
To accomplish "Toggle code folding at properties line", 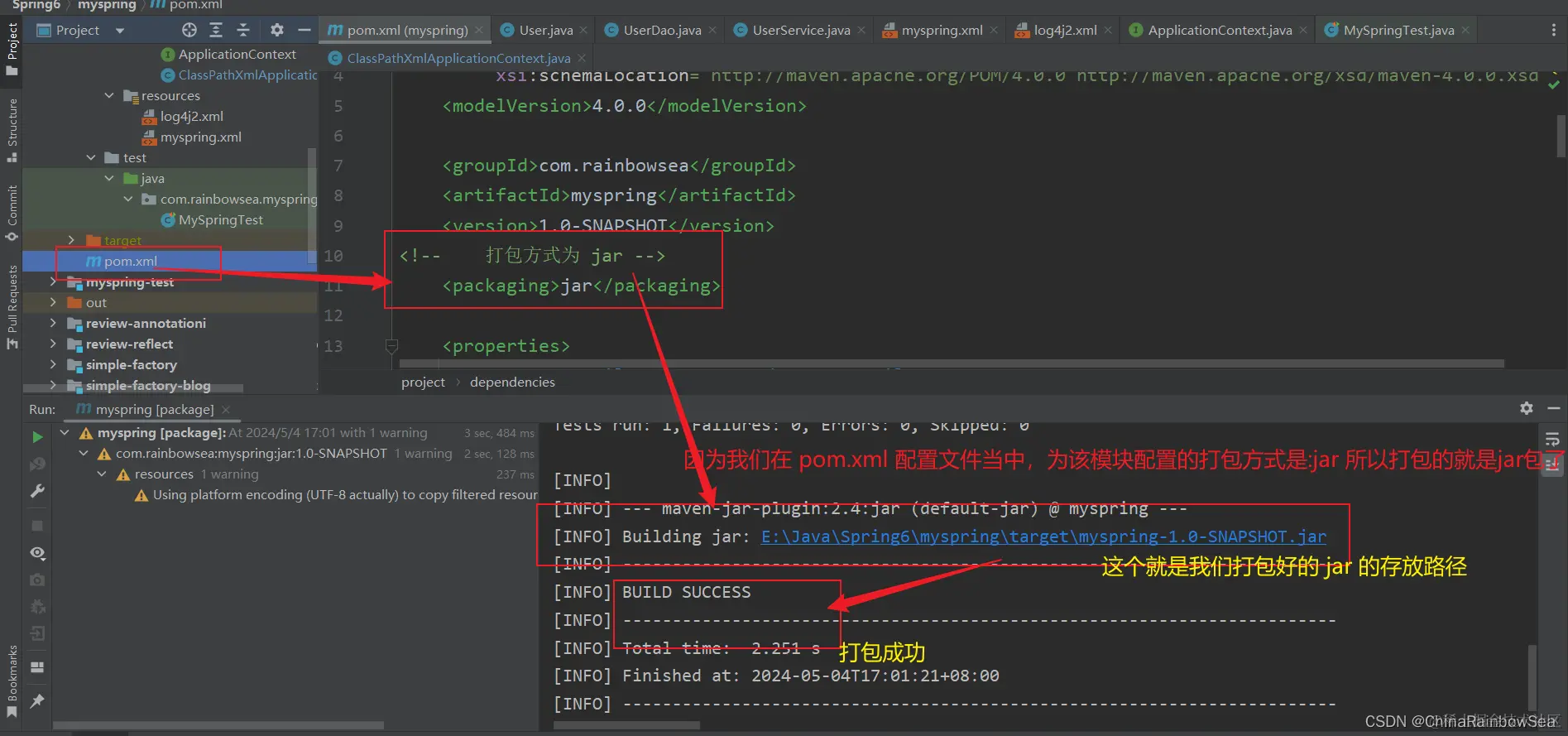I will [392, 346].
